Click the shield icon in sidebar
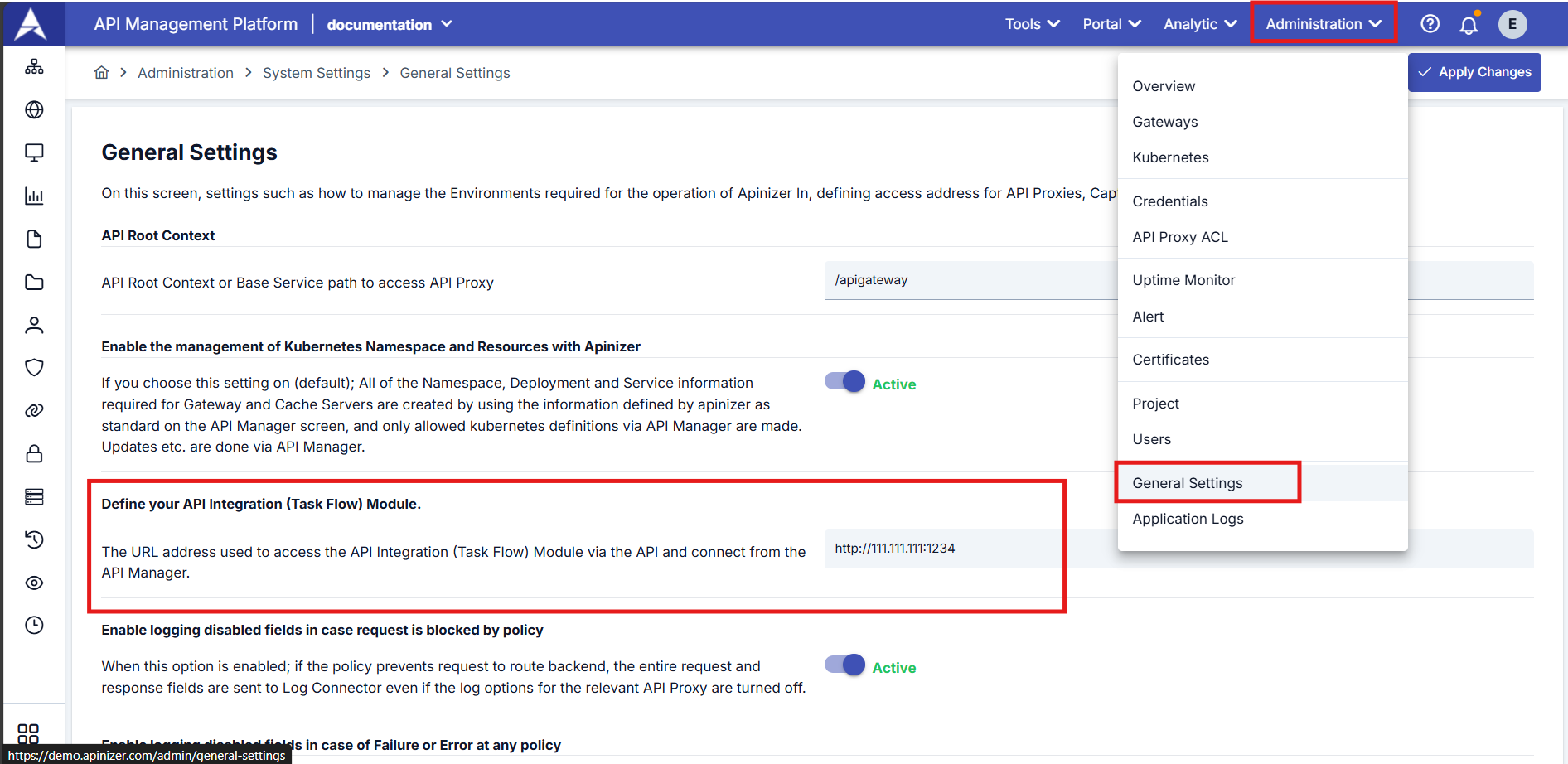 tap(34, 367)
